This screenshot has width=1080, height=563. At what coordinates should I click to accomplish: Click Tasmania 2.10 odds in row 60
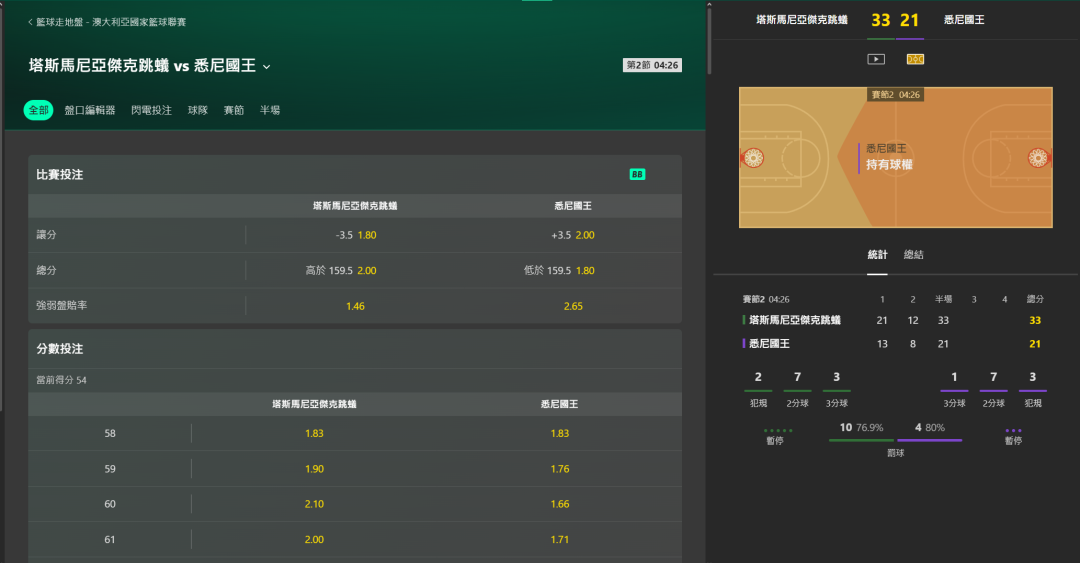click(314, 504)
